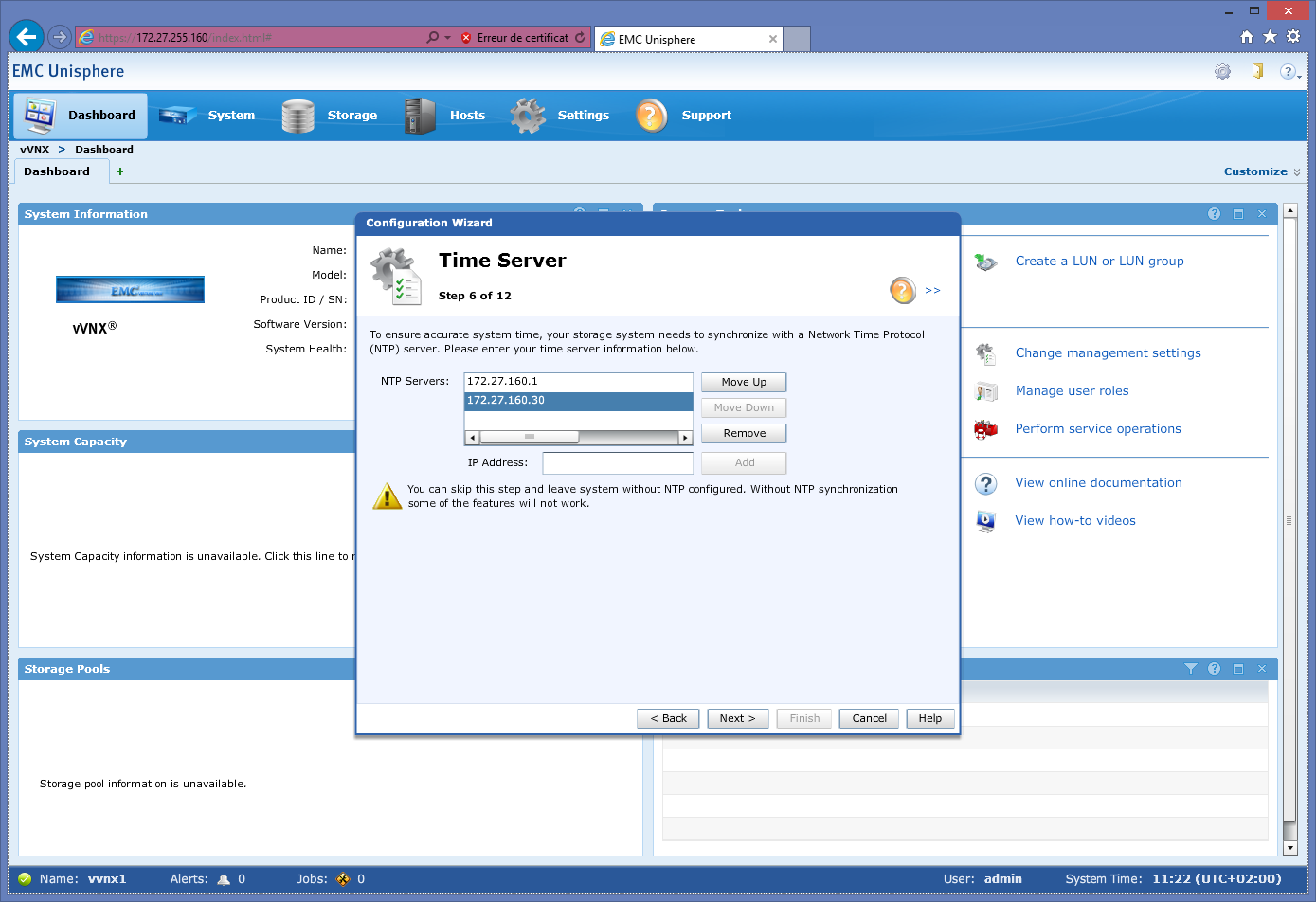Expand wizard steps with double arrow

[x=932, y=290]
